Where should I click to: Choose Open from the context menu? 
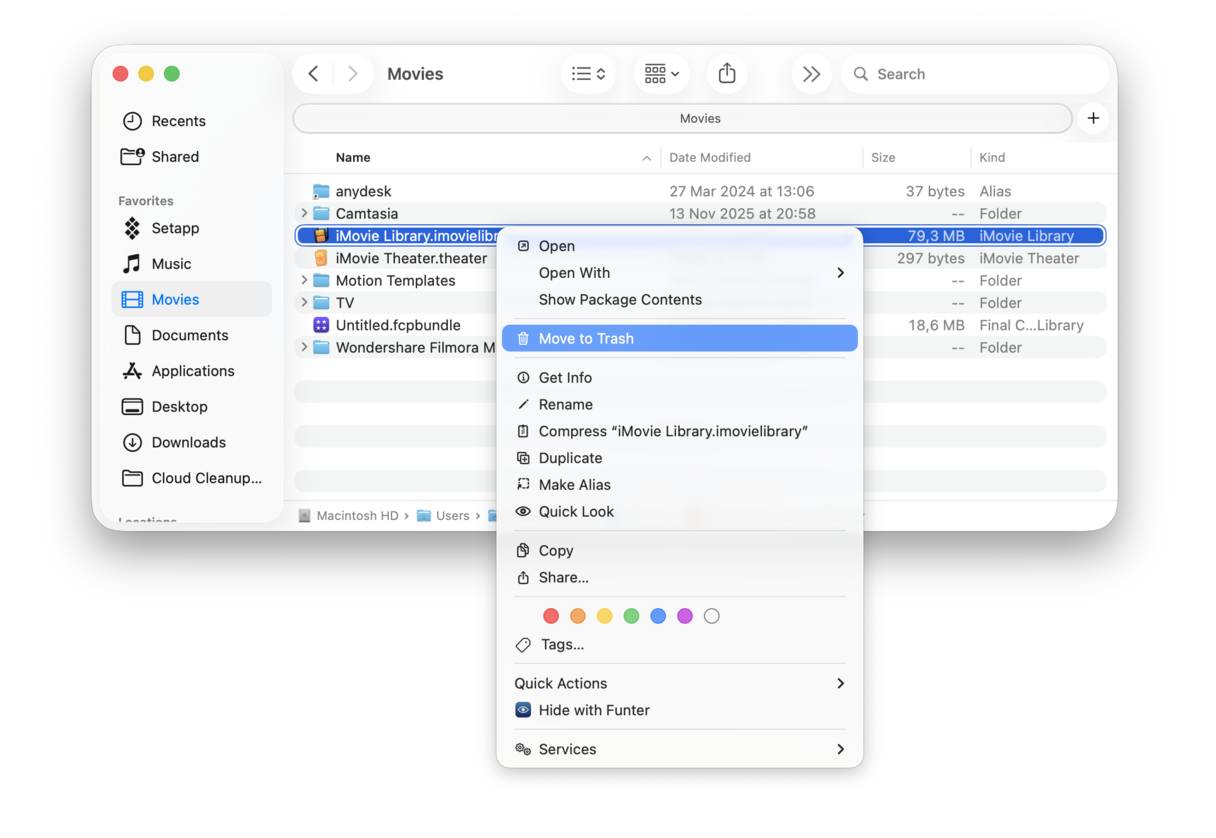[x=680, y=246]
